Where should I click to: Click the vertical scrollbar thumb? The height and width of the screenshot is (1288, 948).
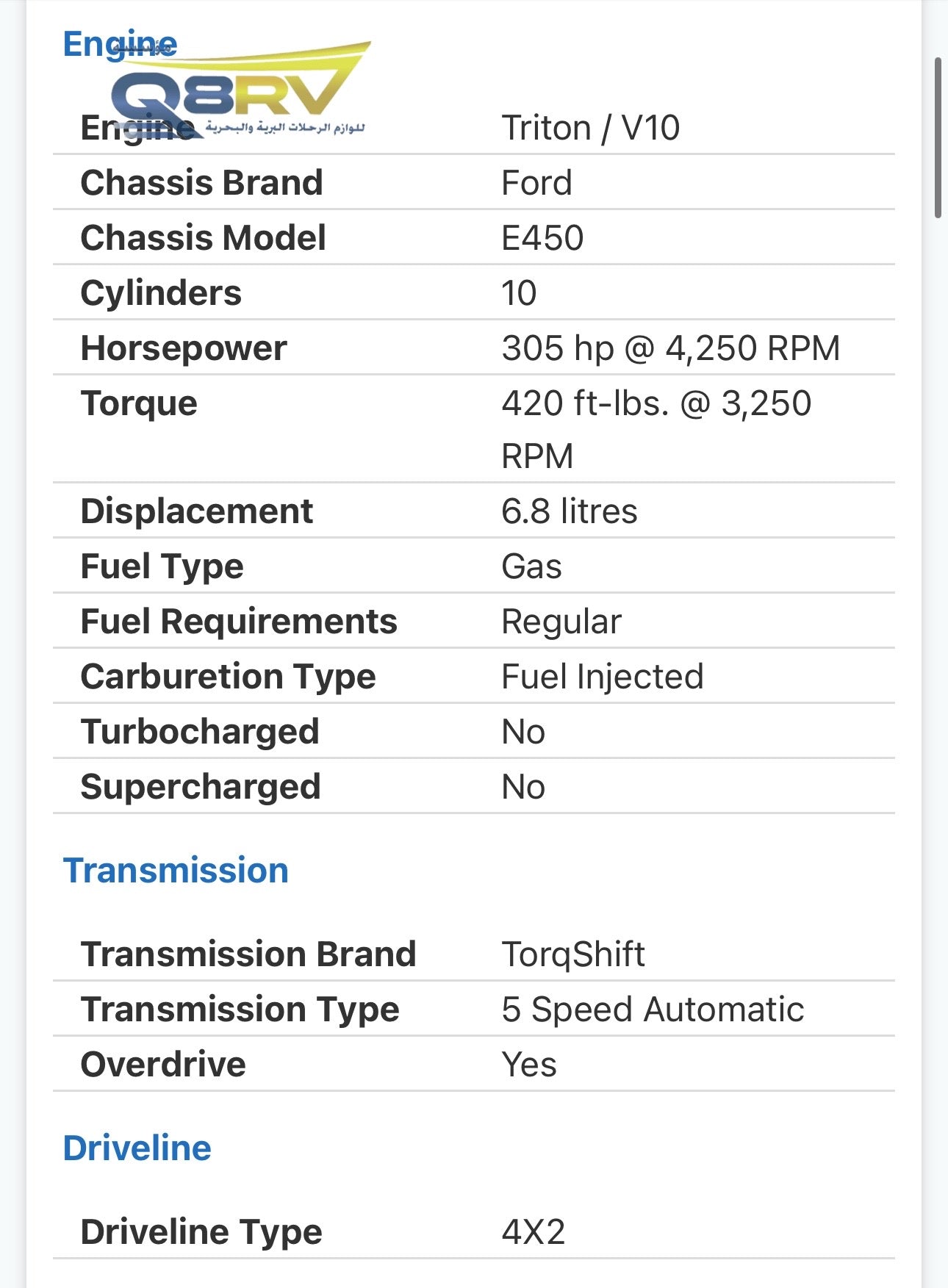(x=938, y=137)
